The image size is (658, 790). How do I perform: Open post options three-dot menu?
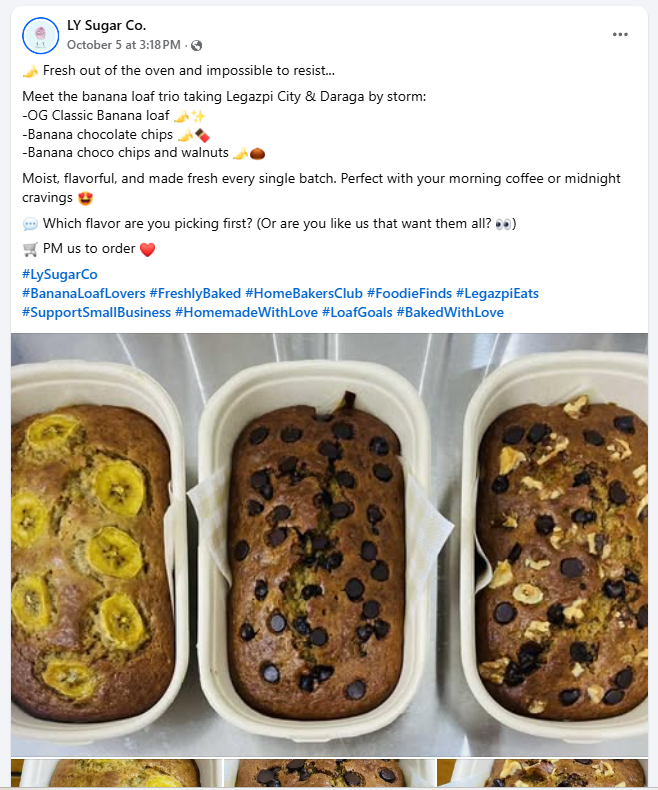point(620,35)
